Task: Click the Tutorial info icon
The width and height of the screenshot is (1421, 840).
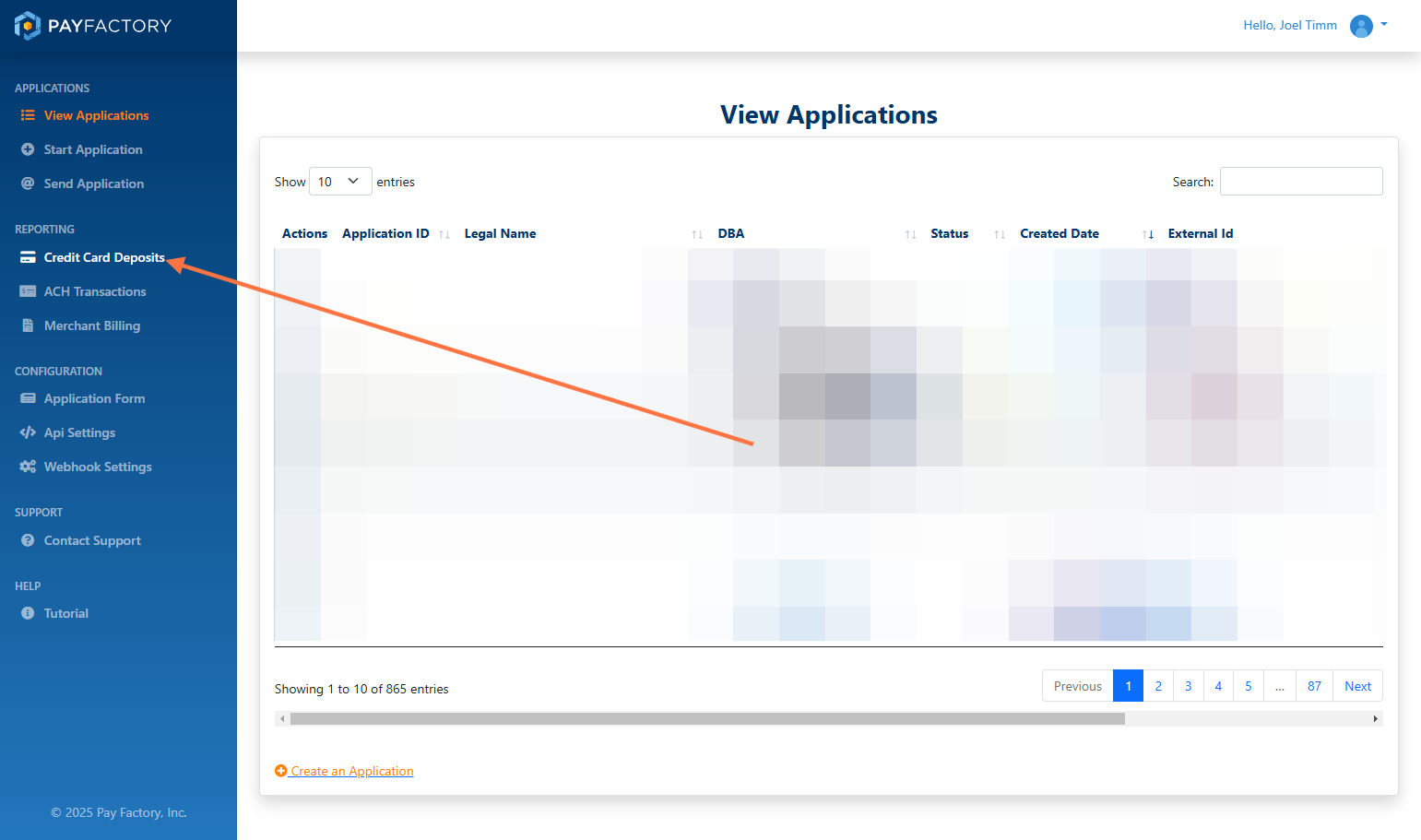Action: tap(28, 613)
